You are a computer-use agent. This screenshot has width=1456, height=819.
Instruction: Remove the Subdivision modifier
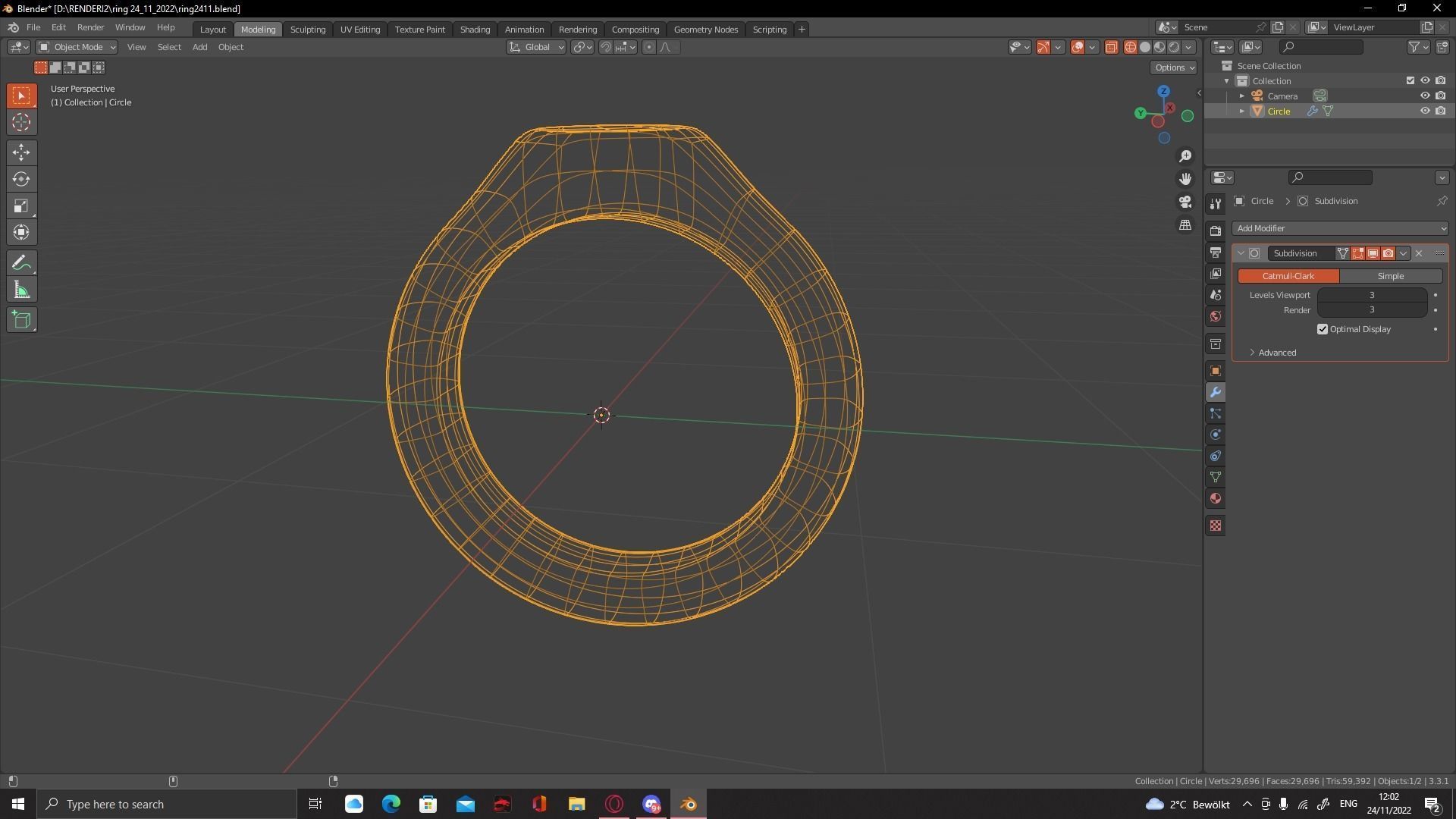[x=1419, y=253]
